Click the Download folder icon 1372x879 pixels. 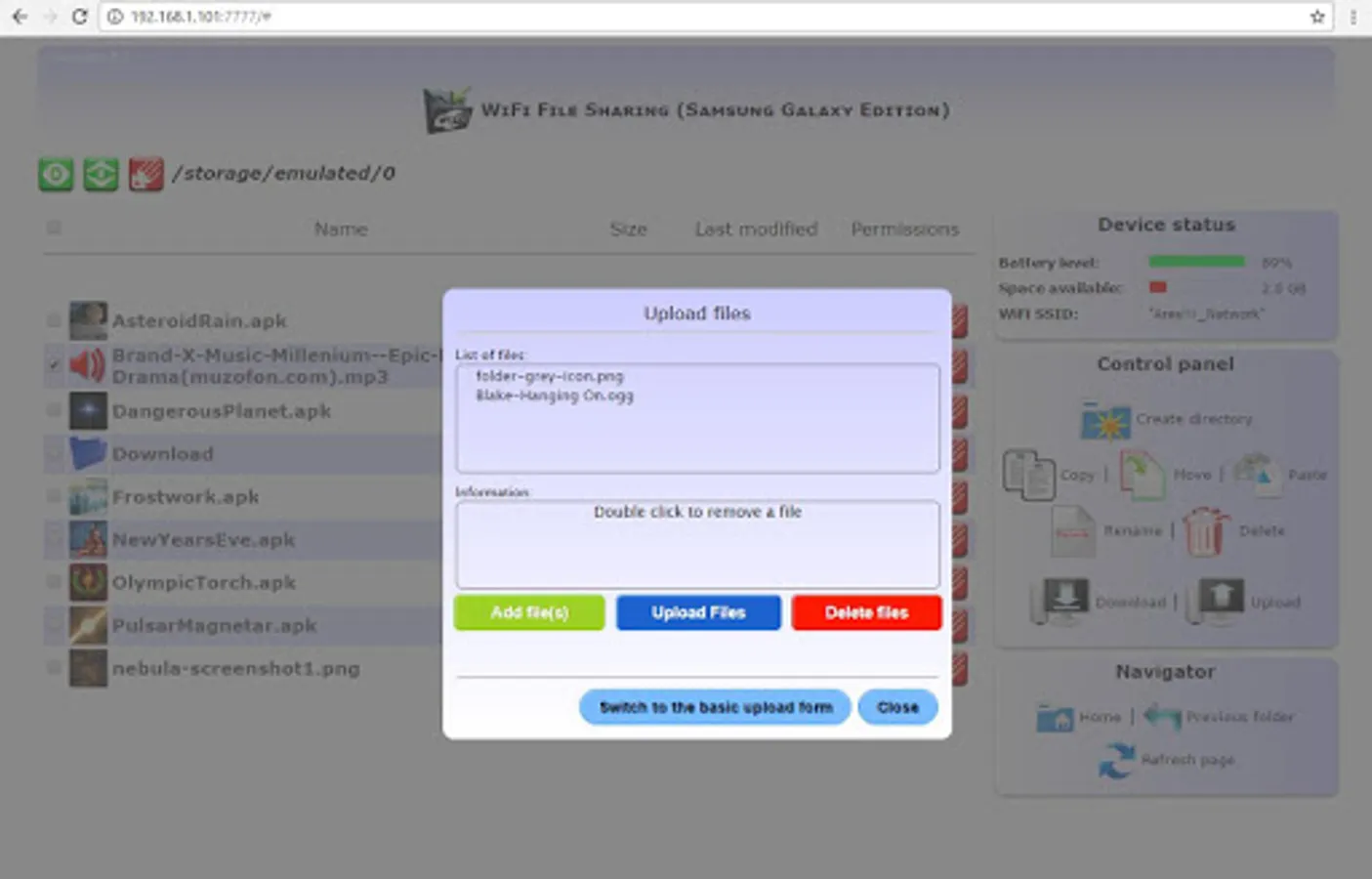pyautogui.click(x=88, y=453)
